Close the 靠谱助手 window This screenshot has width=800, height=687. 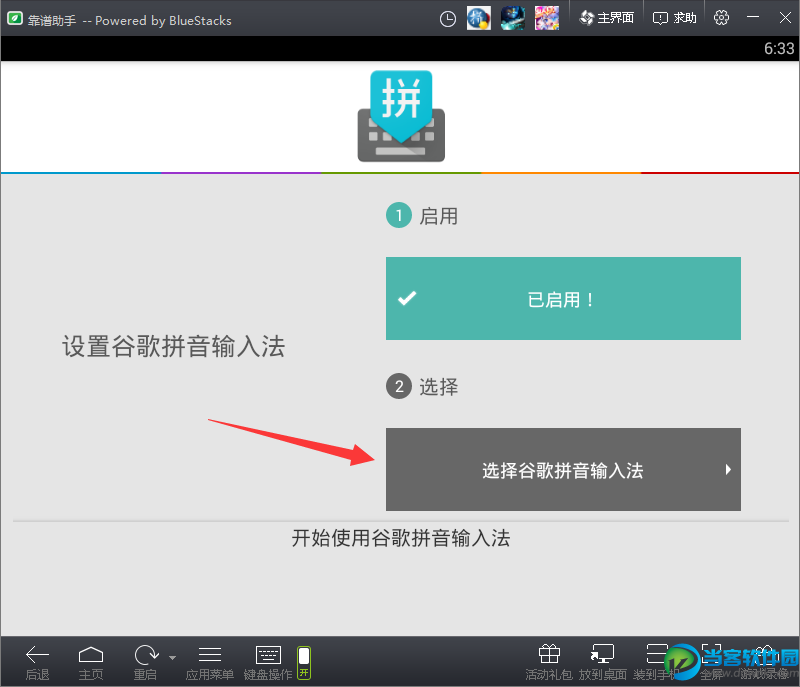click(x=785, y=17)
